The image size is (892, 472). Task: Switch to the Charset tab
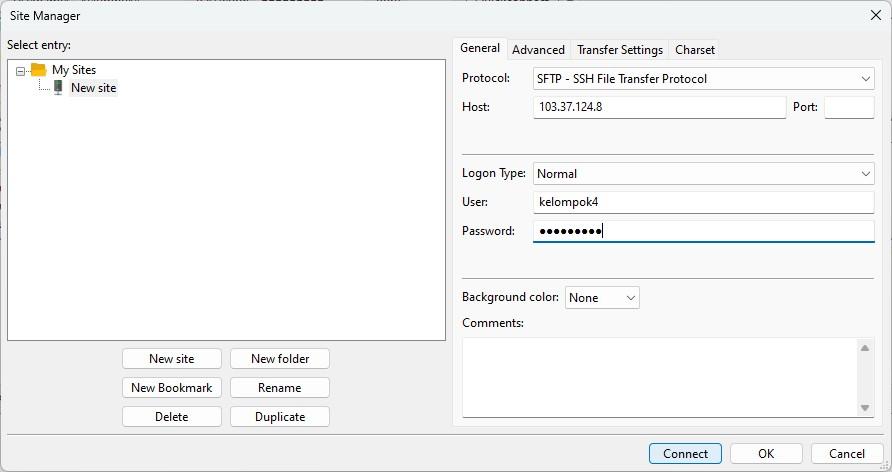tap(695, 49)
